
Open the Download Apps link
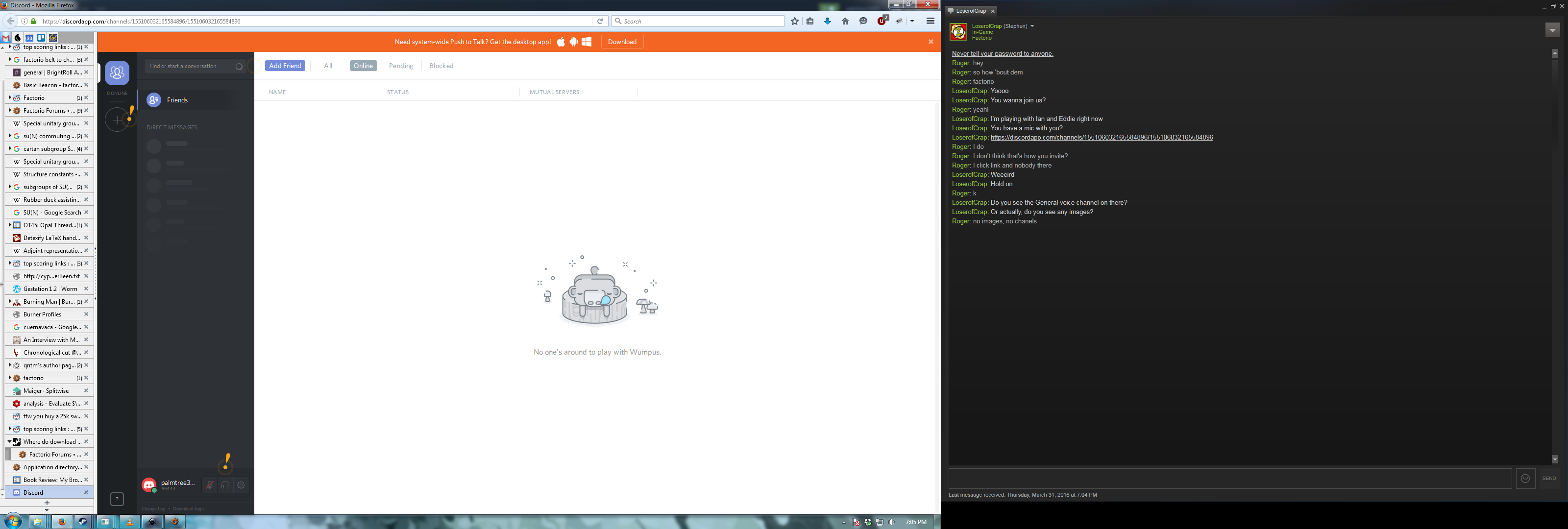click(x=189, y=509)
